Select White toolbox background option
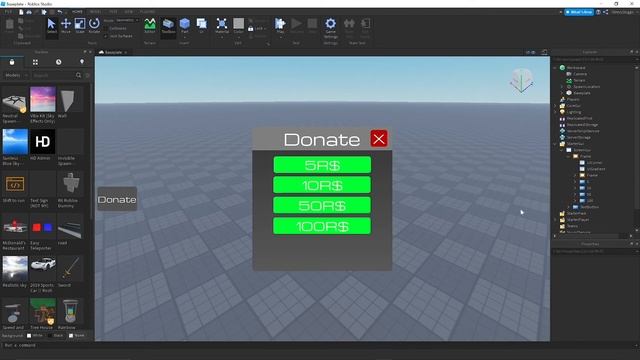This screenshot has height=360, width=640. (34, 336)
